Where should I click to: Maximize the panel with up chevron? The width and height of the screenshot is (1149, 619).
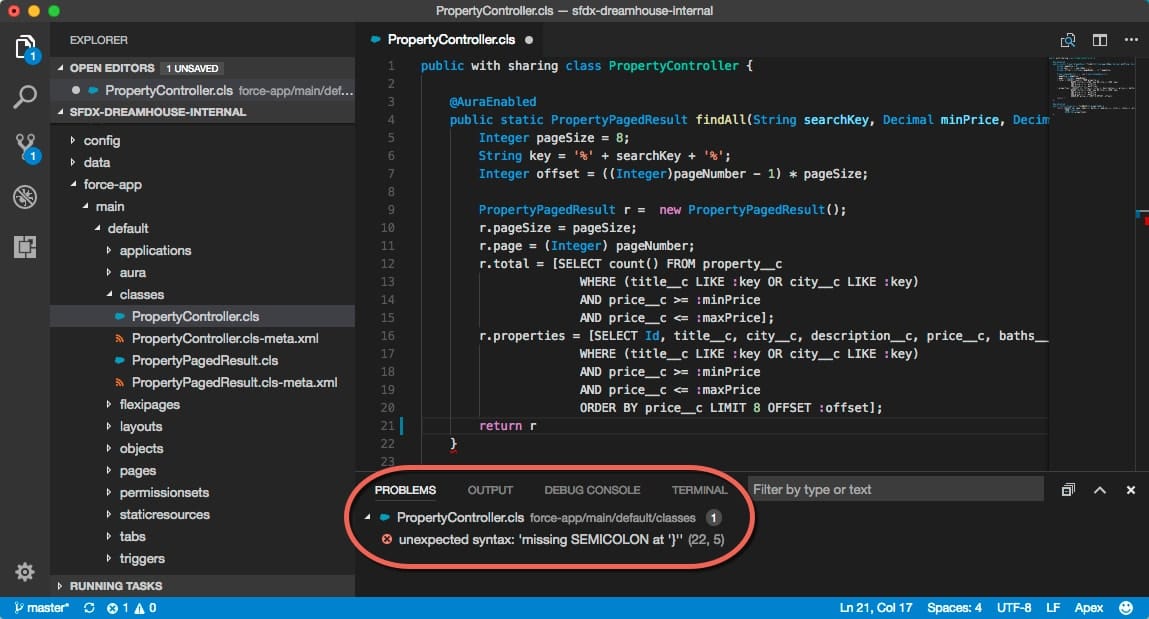[1100, 490]
